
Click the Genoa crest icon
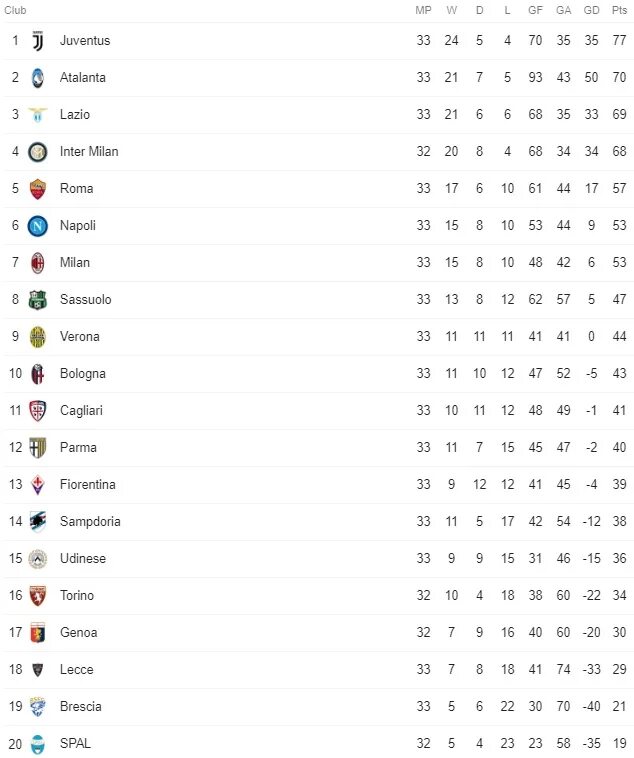click(38, 633)
